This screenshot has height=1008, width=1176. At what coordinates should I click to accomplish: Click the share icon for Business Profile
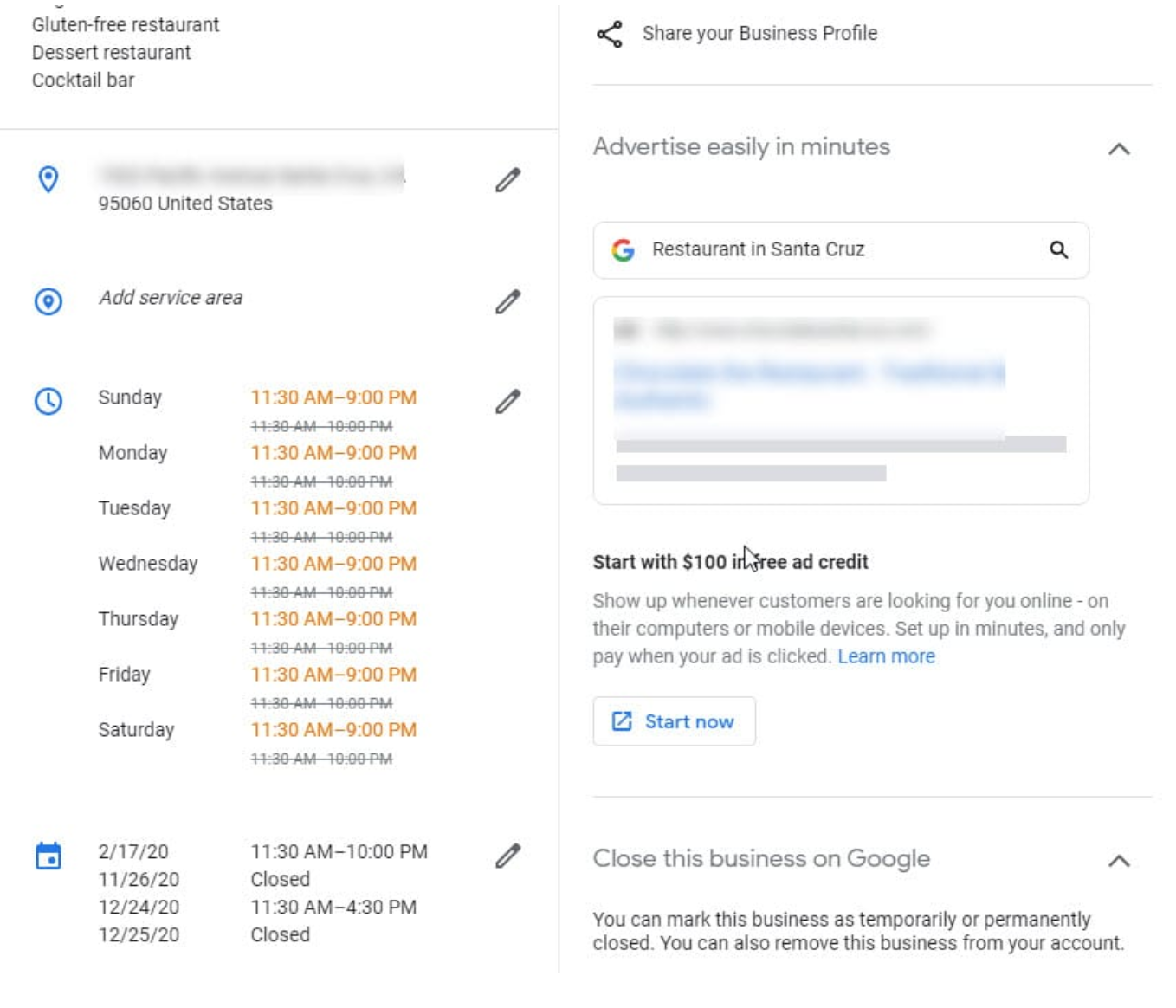[x=610, y=34]
